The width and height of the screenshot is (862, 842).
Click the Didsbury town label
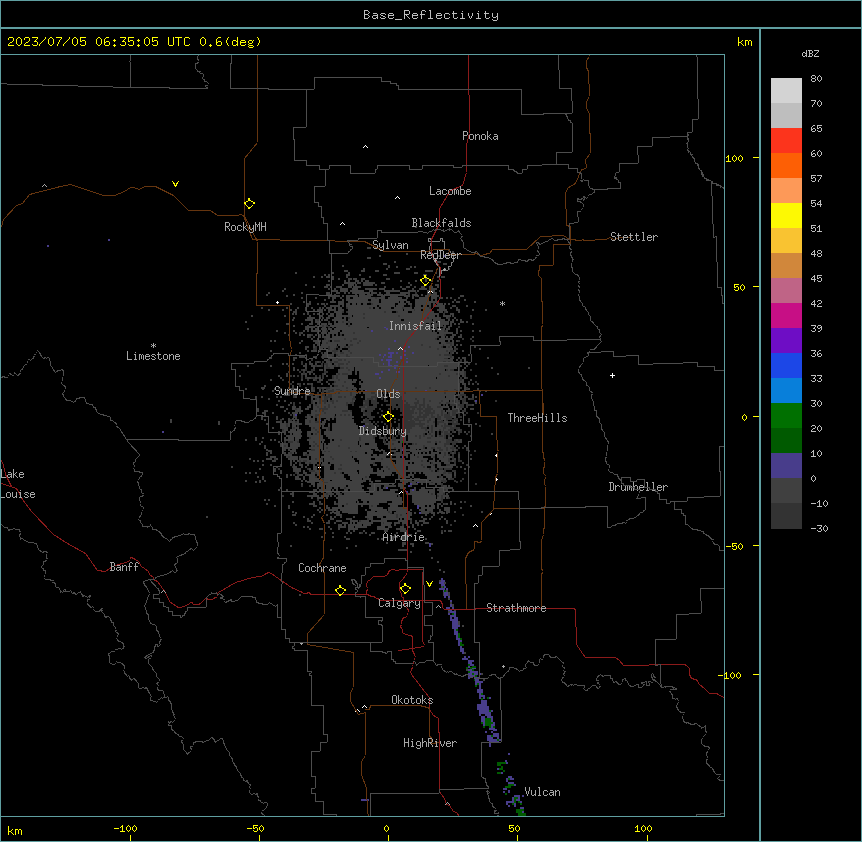click(383, 431)
